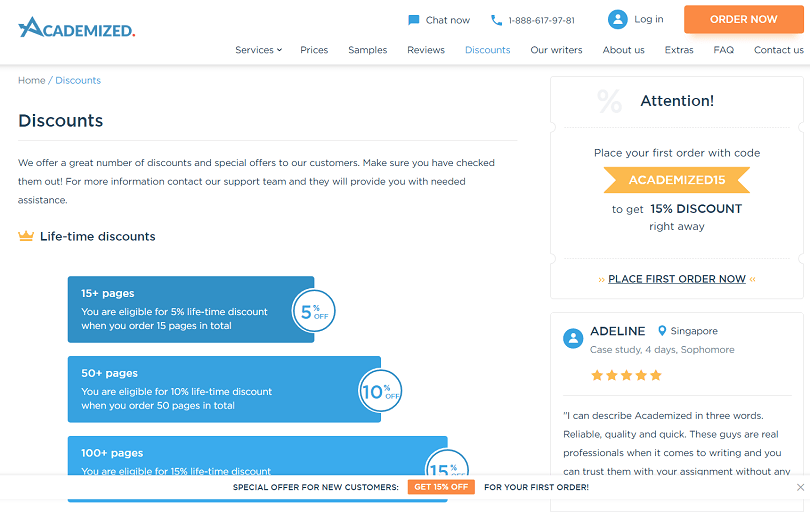Open Our writers page
Screen dimensions: 810x512
(556, 50)
